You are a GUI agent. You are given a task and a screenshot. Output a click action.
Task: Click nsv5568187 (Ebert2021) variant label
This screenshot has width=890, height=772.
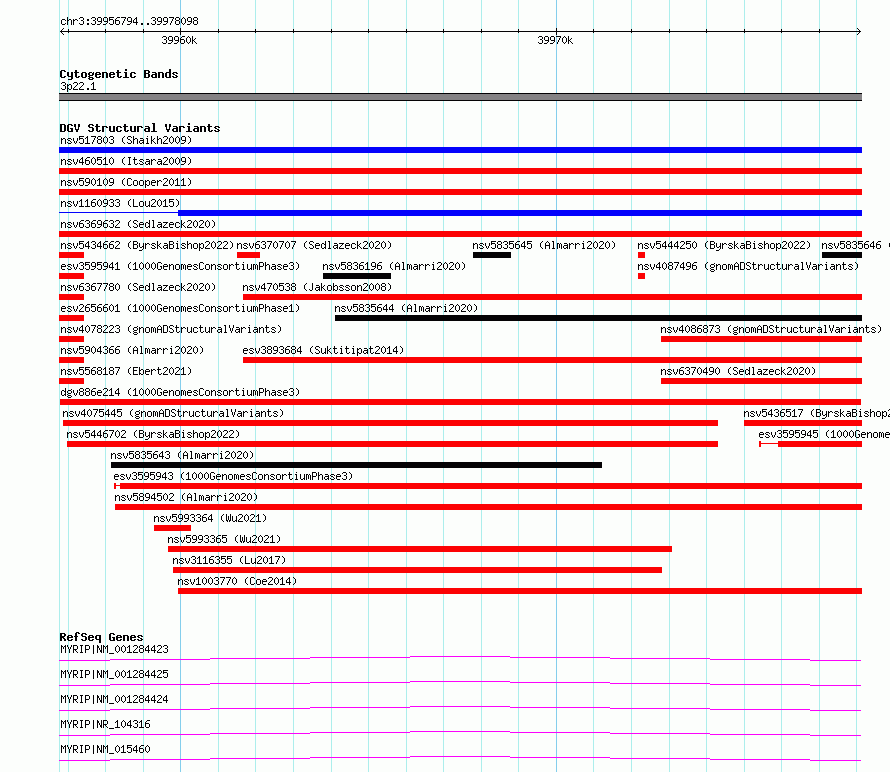[126, 371]
